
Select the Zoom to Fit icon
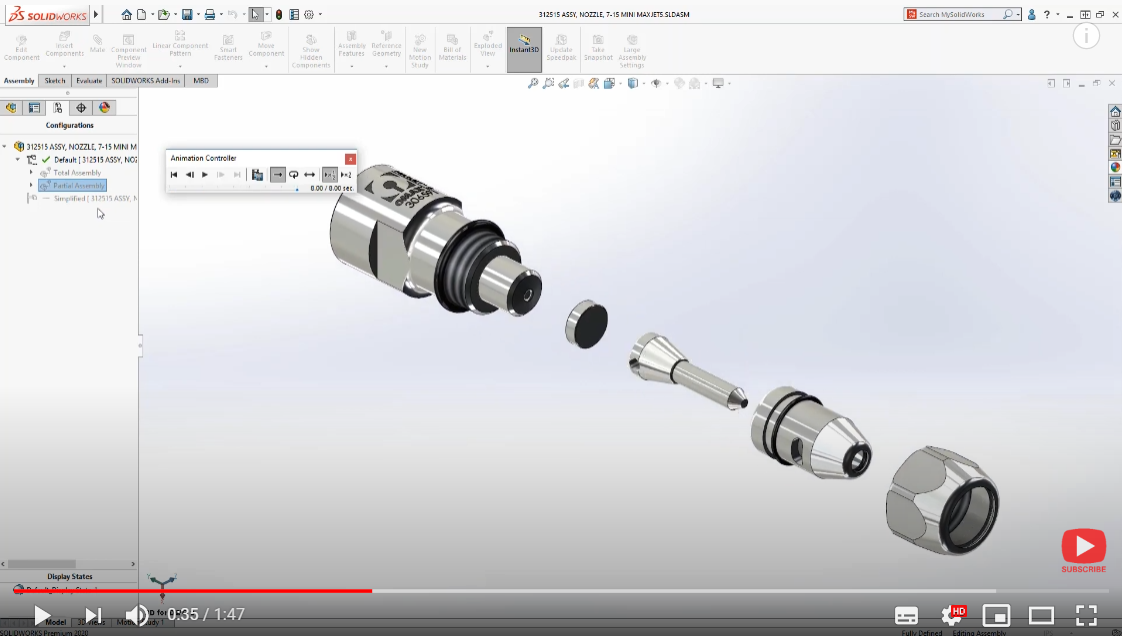coord(533,84)
